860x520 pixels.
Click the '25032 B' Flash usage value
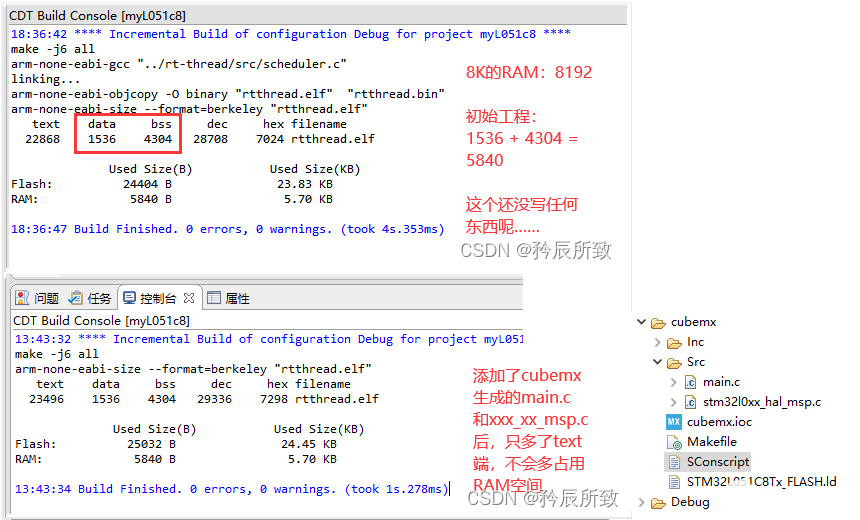tap(151, 444)
